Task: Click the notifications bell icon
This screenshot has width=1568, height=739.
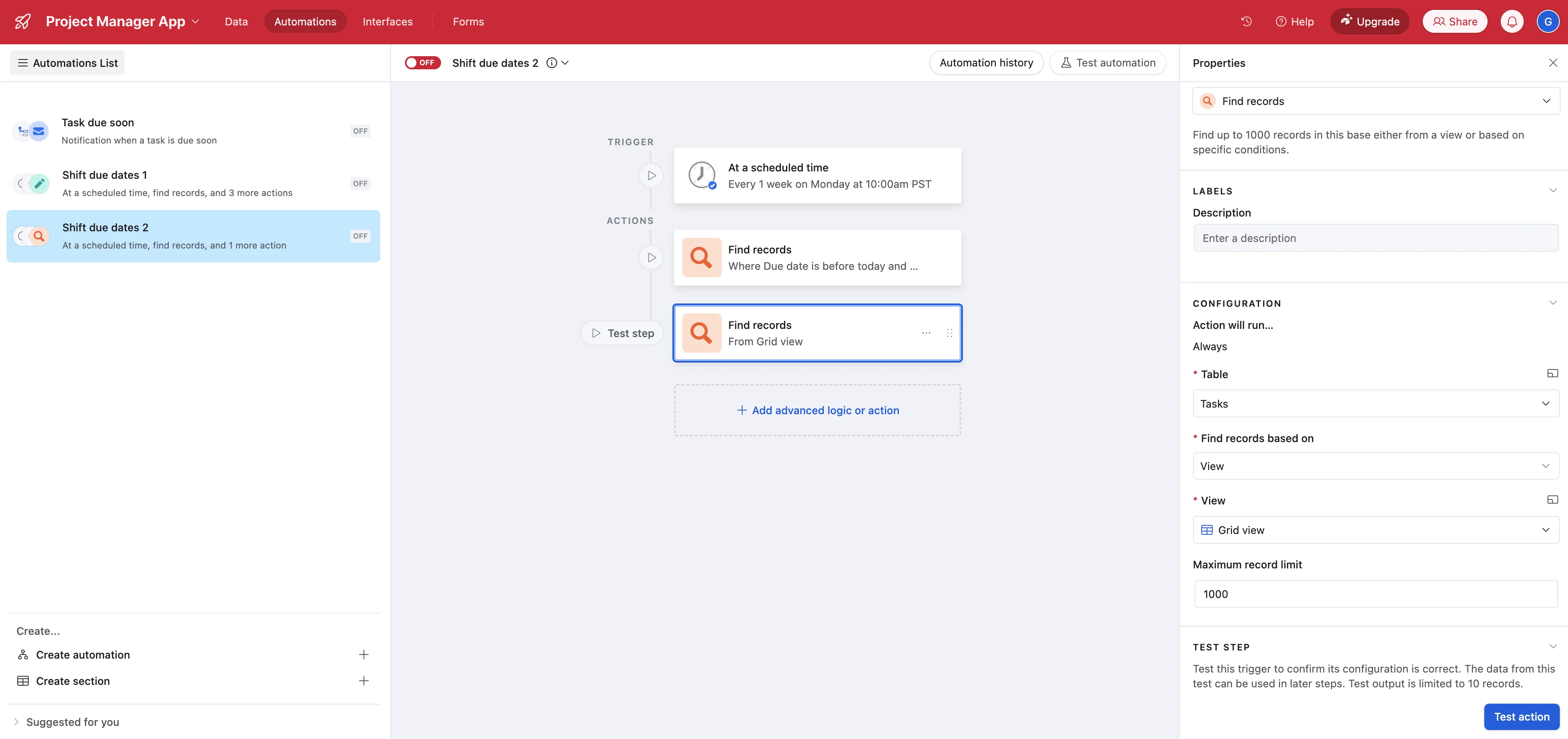Action: 1511,21
